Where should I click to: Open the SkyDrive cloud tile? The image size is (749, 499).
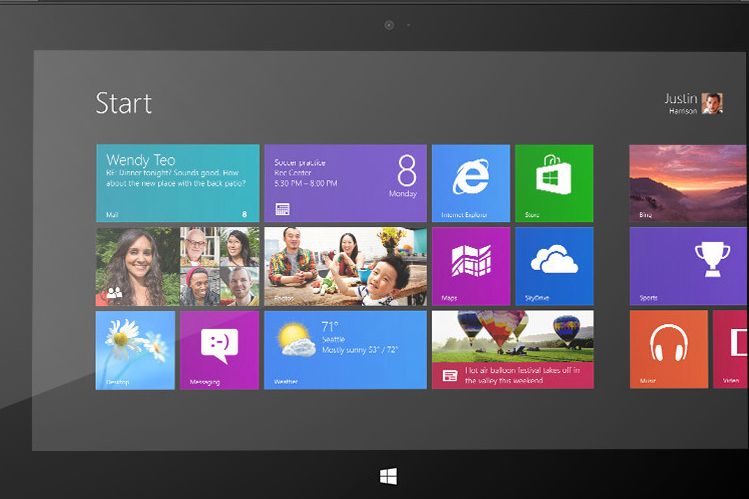click(x=554, y=266)
